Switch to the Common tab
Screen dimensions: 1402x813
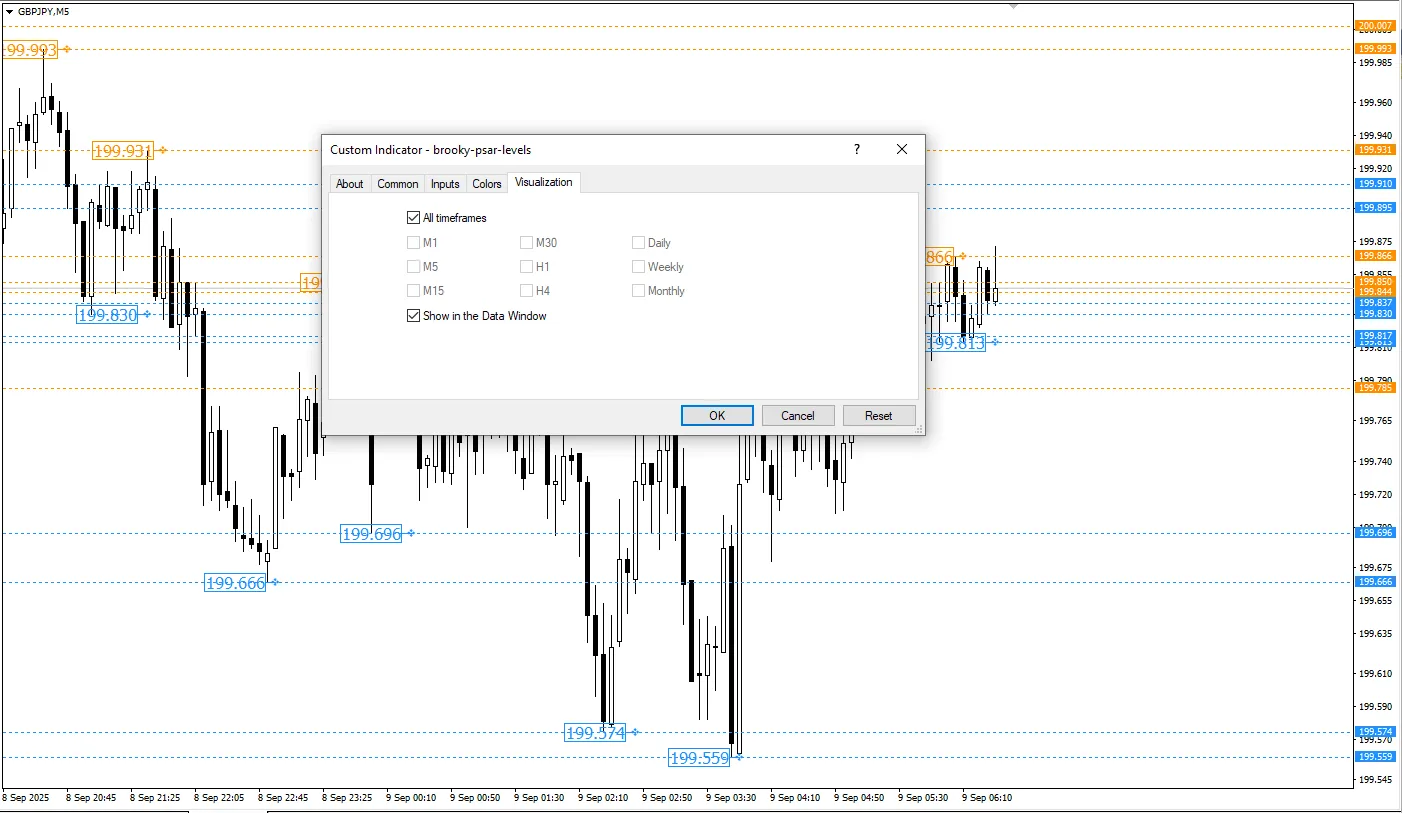point(398,183)
